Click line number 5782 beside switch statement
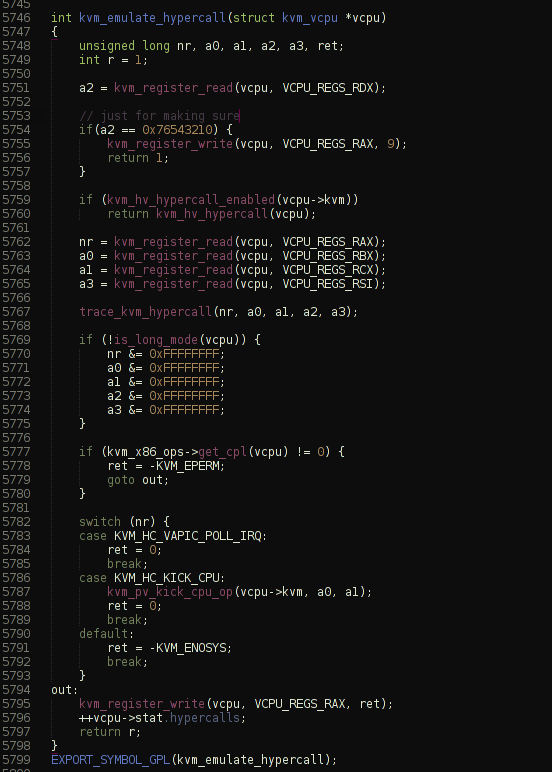 [x=16, y=522]
